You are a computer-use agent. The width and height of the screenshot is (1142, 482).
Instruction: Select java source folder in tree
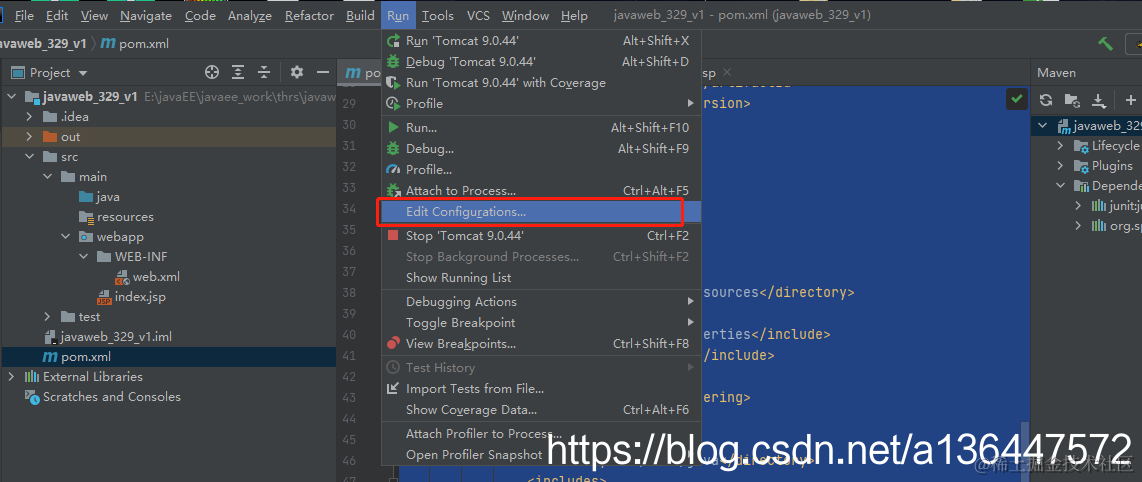click(x=108, y=197)
